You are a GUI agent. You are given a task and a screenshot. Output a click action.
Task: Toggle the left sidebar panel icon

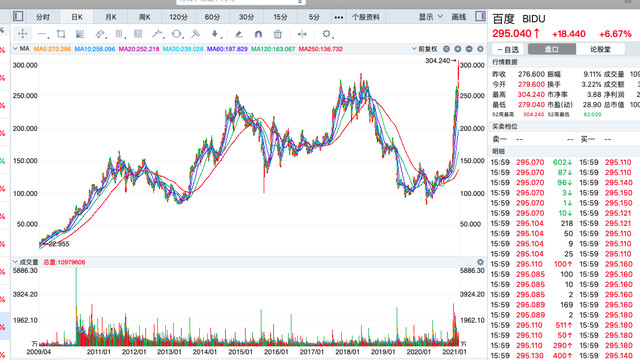pyautogui.click(x=18, y=16)
